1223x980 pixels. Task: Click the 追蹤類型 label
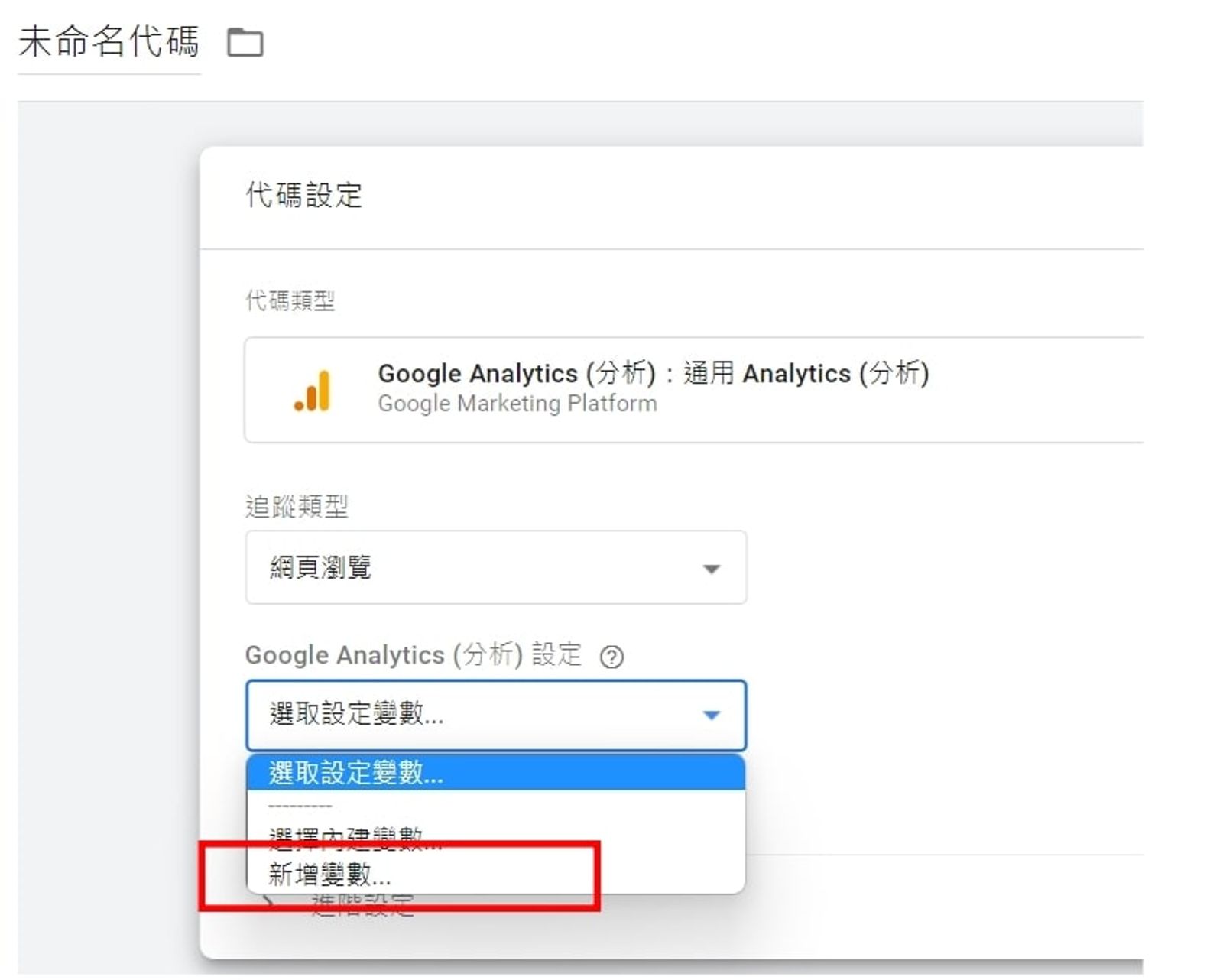(x=297, y=506)
